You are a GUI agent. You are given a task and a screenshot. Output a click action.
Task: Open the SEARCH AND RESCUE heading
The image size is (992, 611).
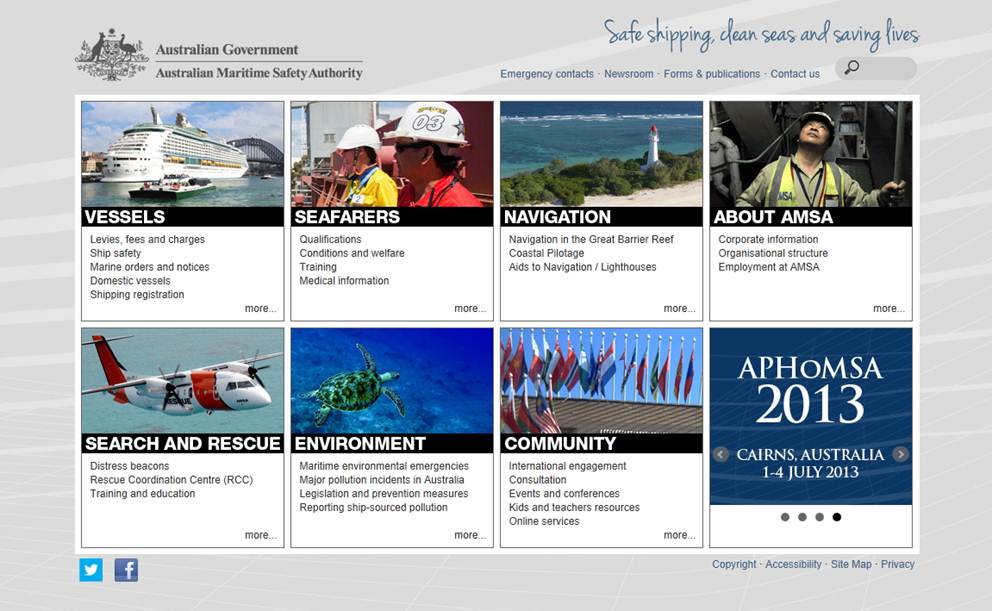[182, 443]
